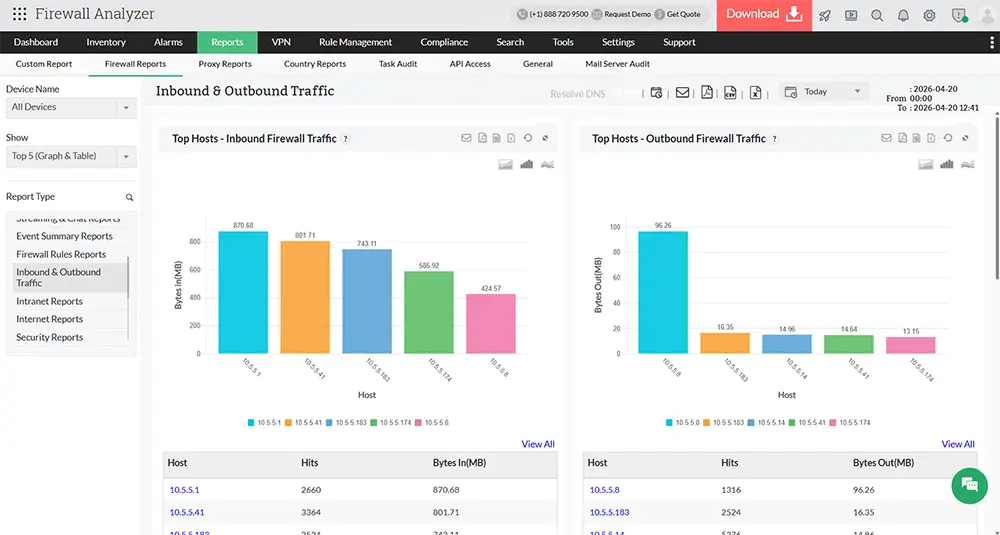Image resolution: width=1000 pixels, height=535 pixels.
Task: Switch Inbound chart to area graph
Action: pos(505,165)
